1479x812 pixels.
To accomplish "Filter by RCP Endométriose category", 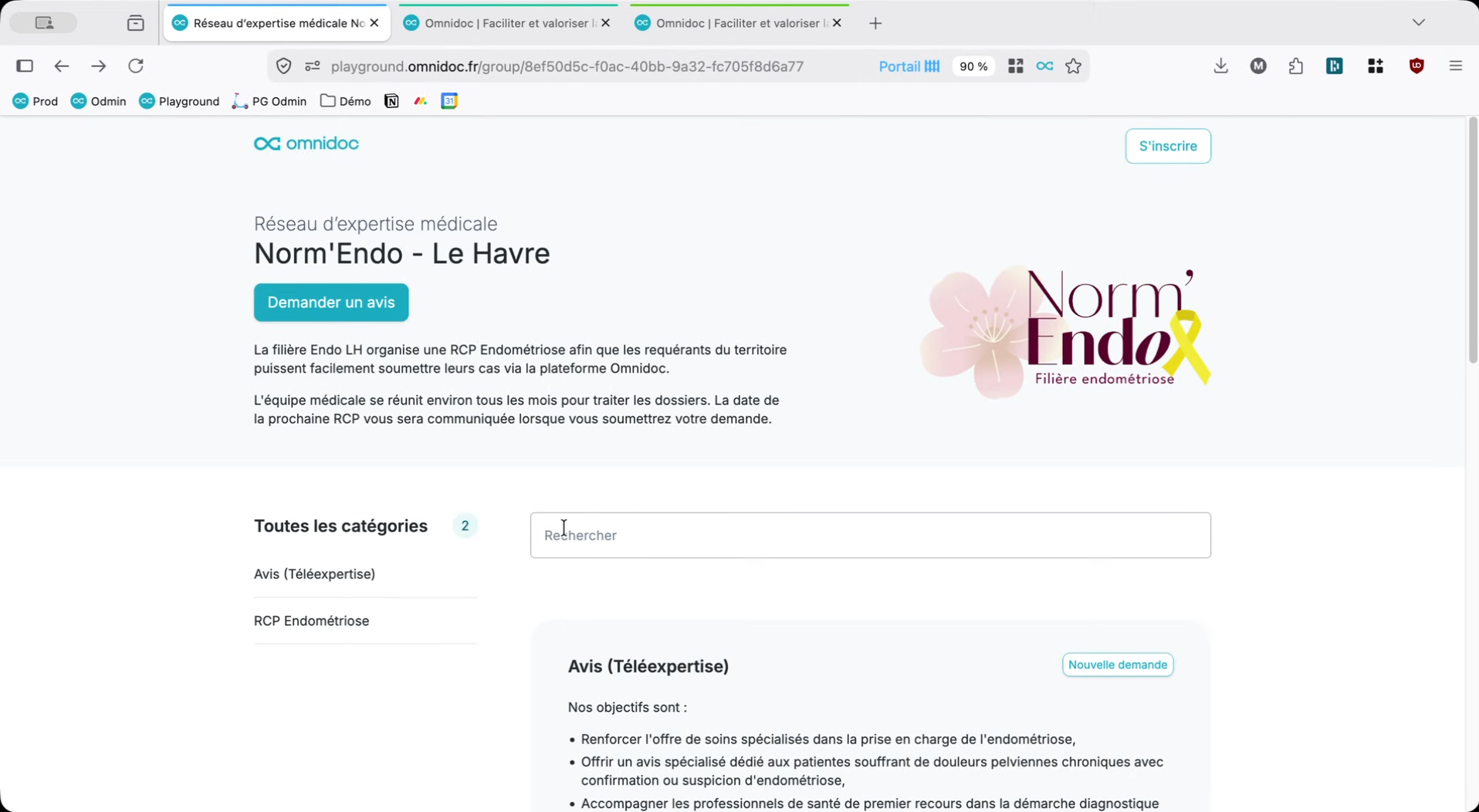I will tap(311, 621).
